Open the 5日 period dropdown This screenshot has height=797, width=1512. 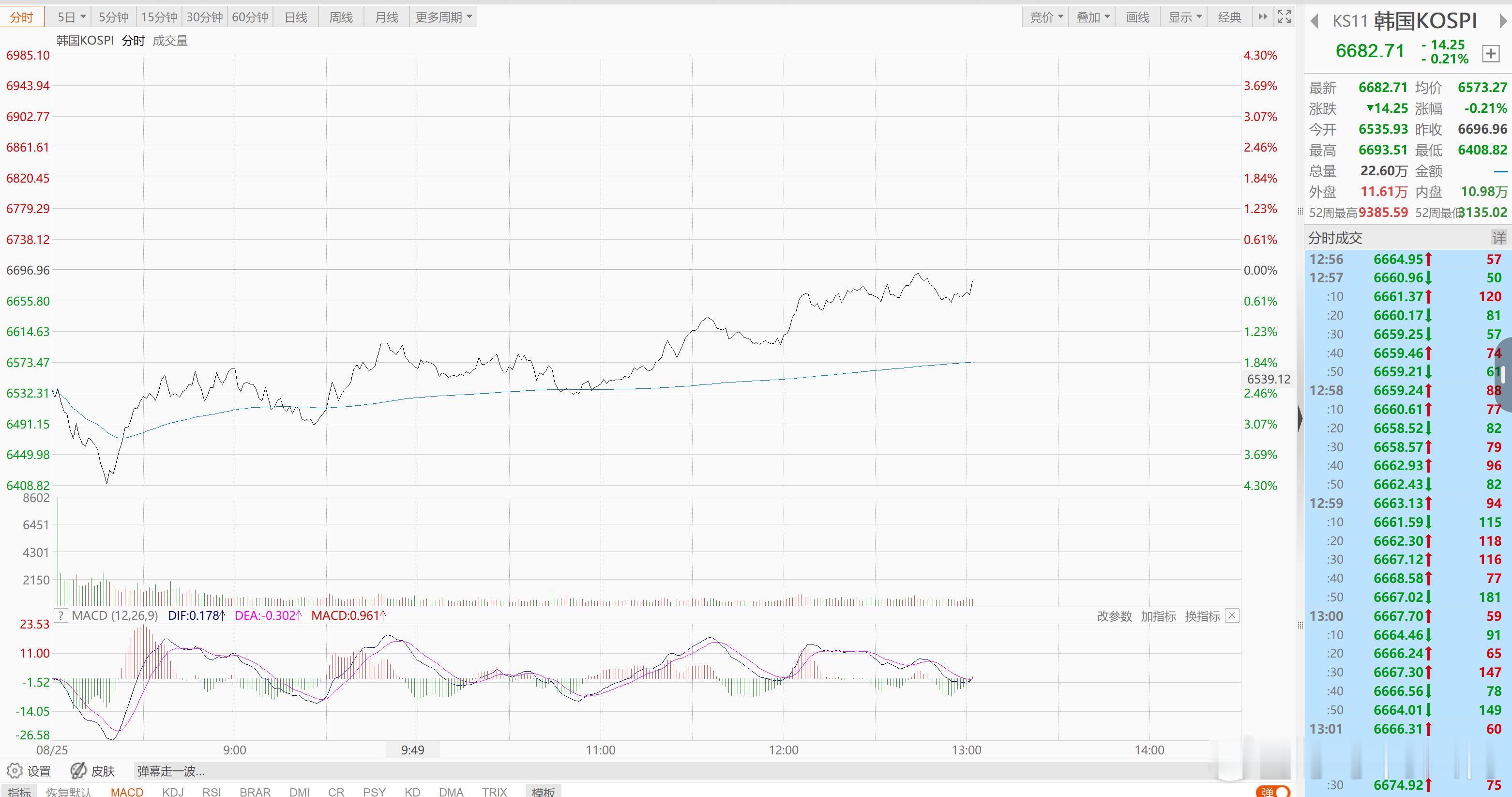coord(72,17)
